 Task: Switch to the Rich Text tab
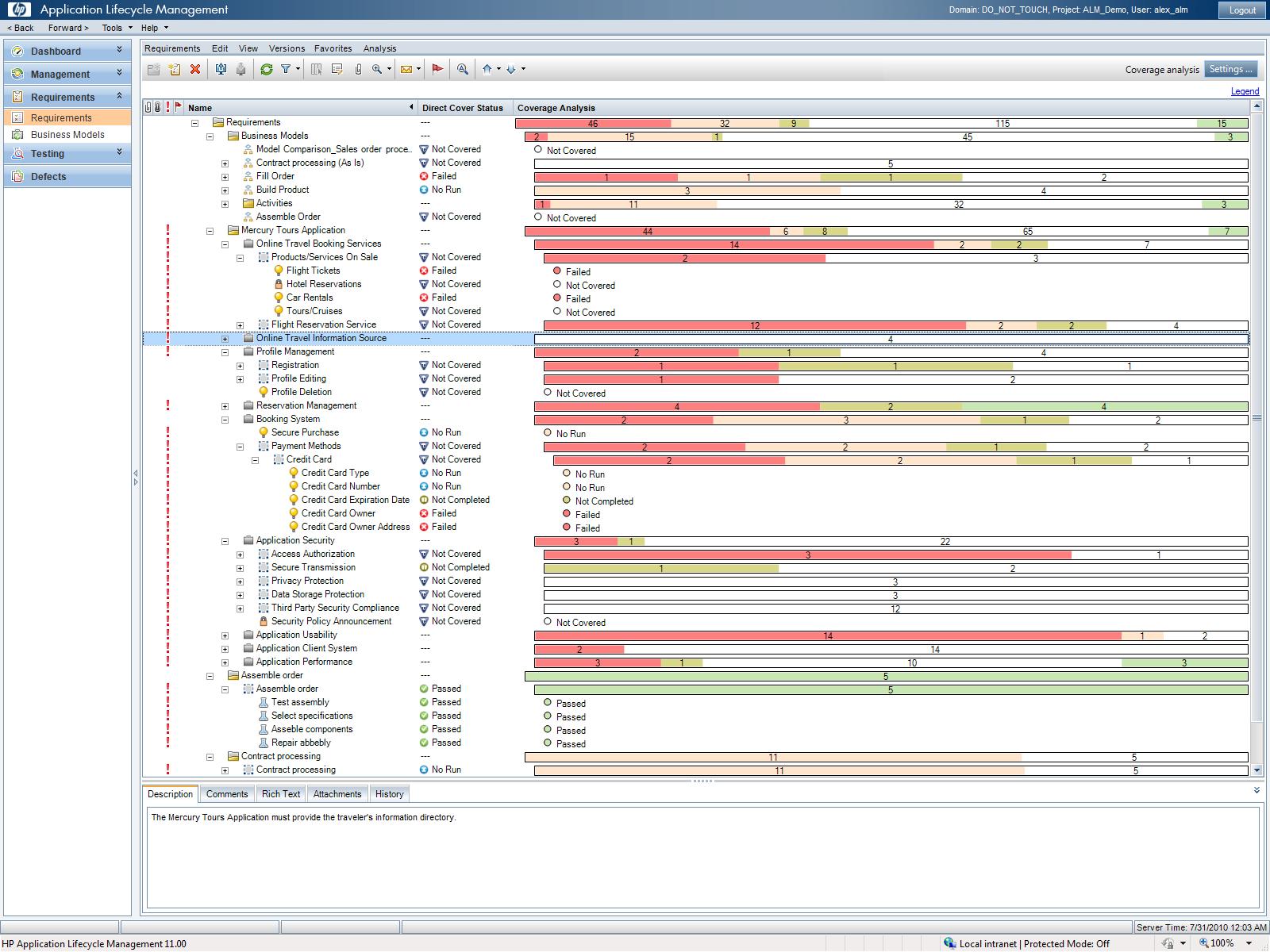pos(281,794)
